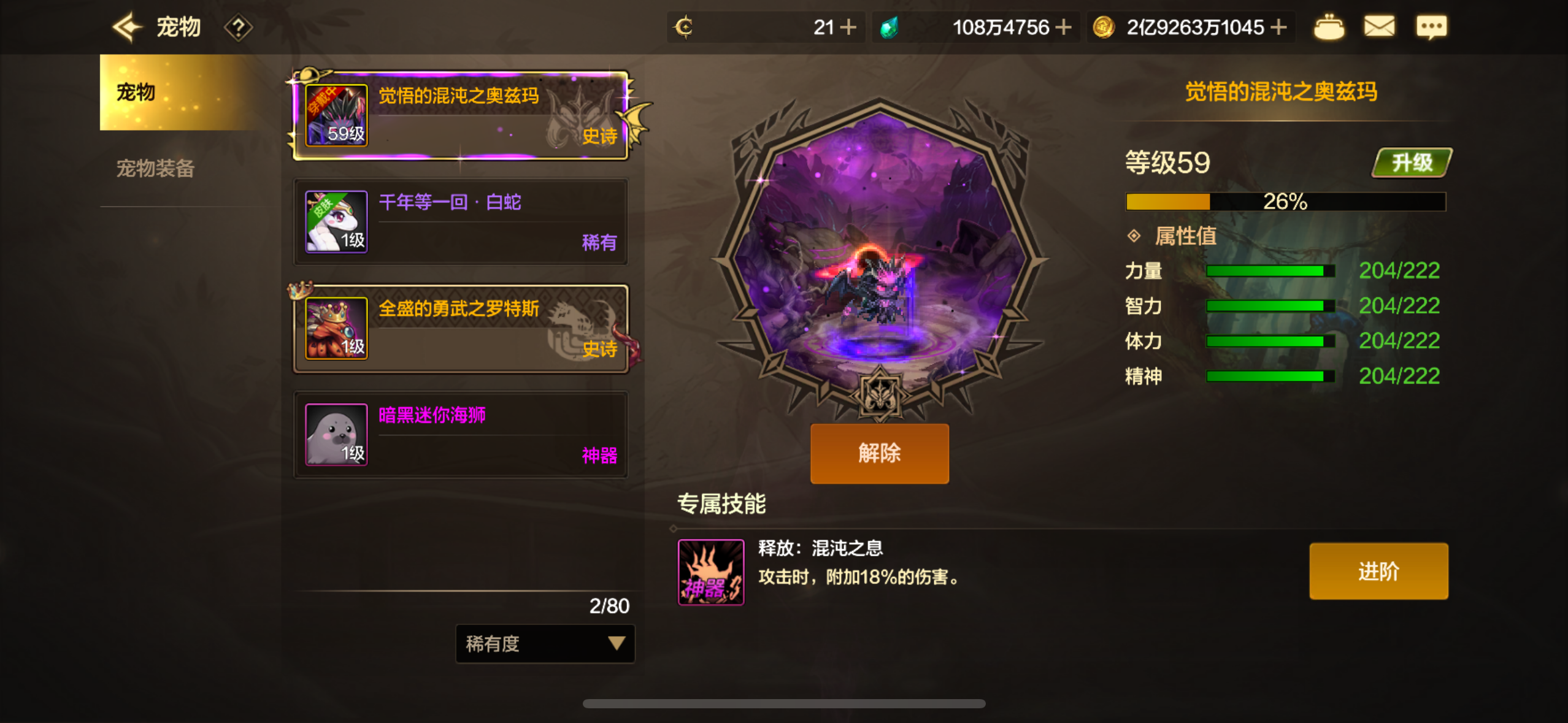
Task: Tap the 混沌之息 skill icon
Action: (x=710, y=572)
